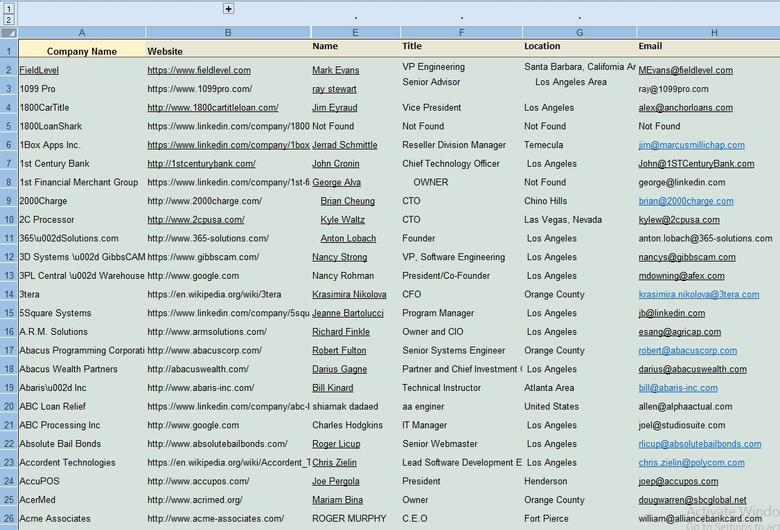780x530 pixels.
Task: Select outline level 2 button
Action: (9, 20)
